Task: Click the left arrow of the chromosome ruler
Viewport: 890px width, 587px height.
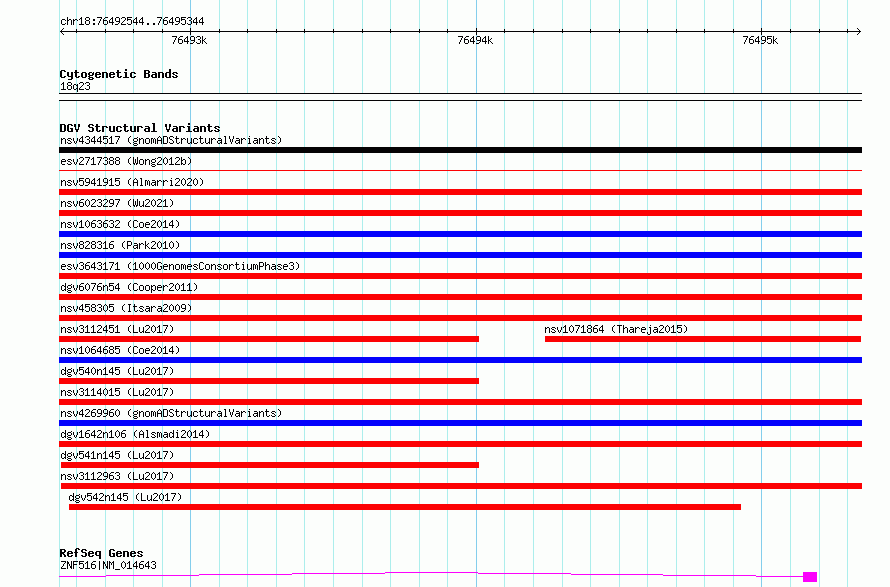Action: (x=62, y=32)
